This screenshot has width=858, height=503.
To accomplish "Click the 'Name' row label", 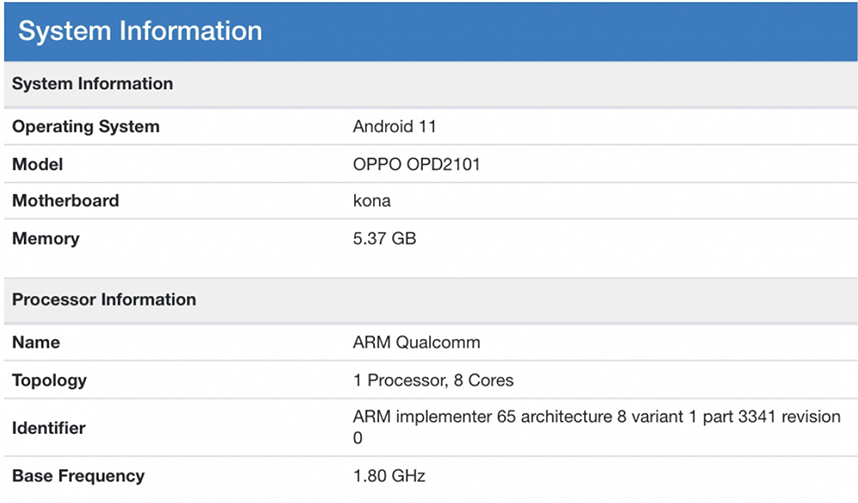I will (x=35, y=342).
